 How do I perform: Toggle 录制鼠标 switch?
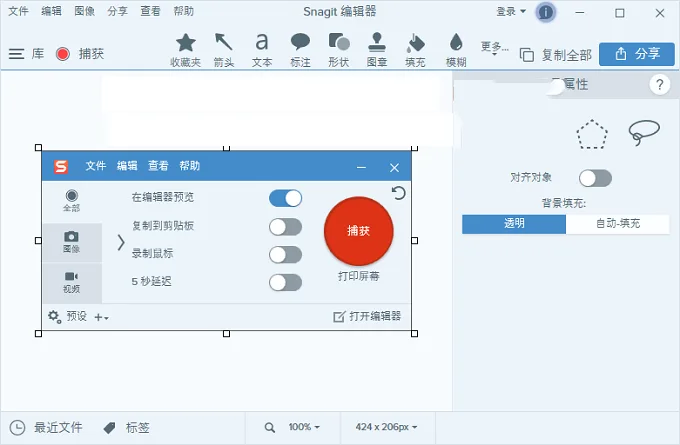(x=285, y=255)
